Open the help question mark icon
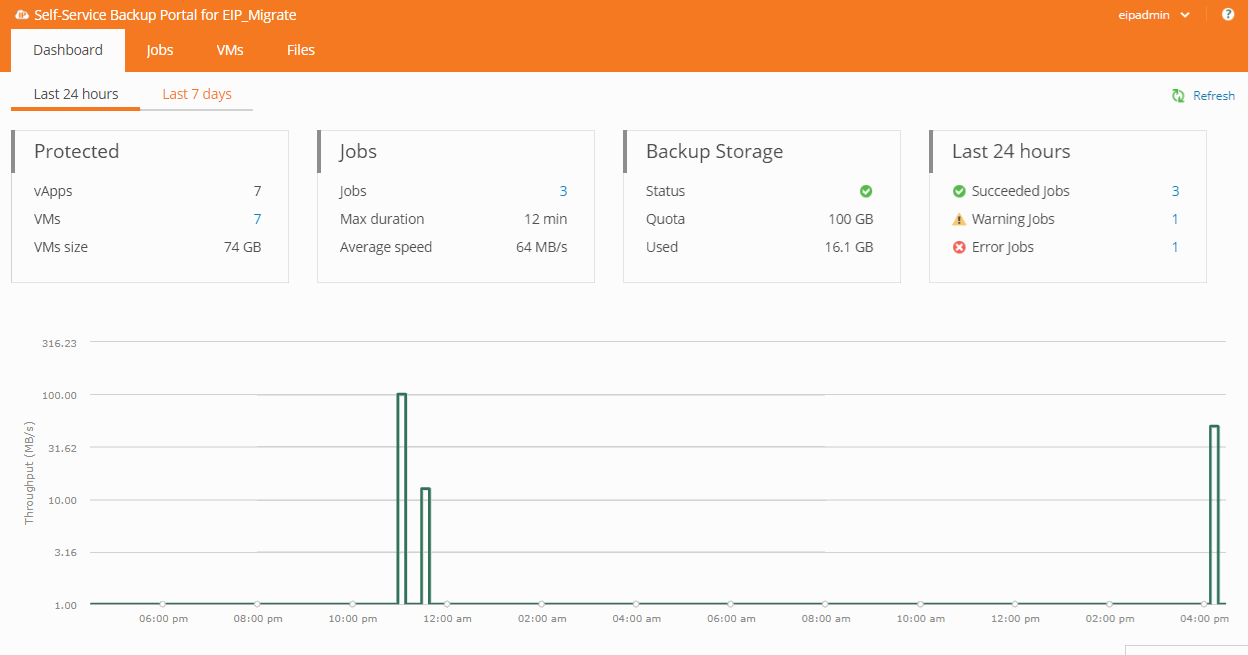The height and width of the screenshot is (655, 1248). pyautogui.click(x=1228, y=15)
